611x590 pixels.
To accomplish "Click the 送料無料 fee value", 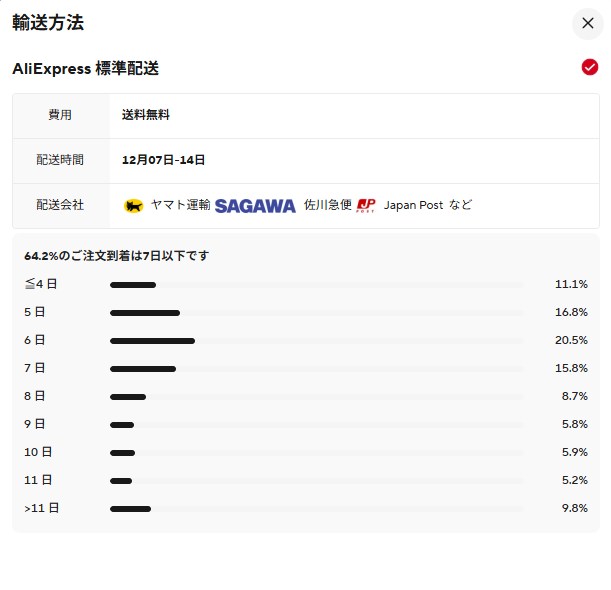I will pos(146,115).
